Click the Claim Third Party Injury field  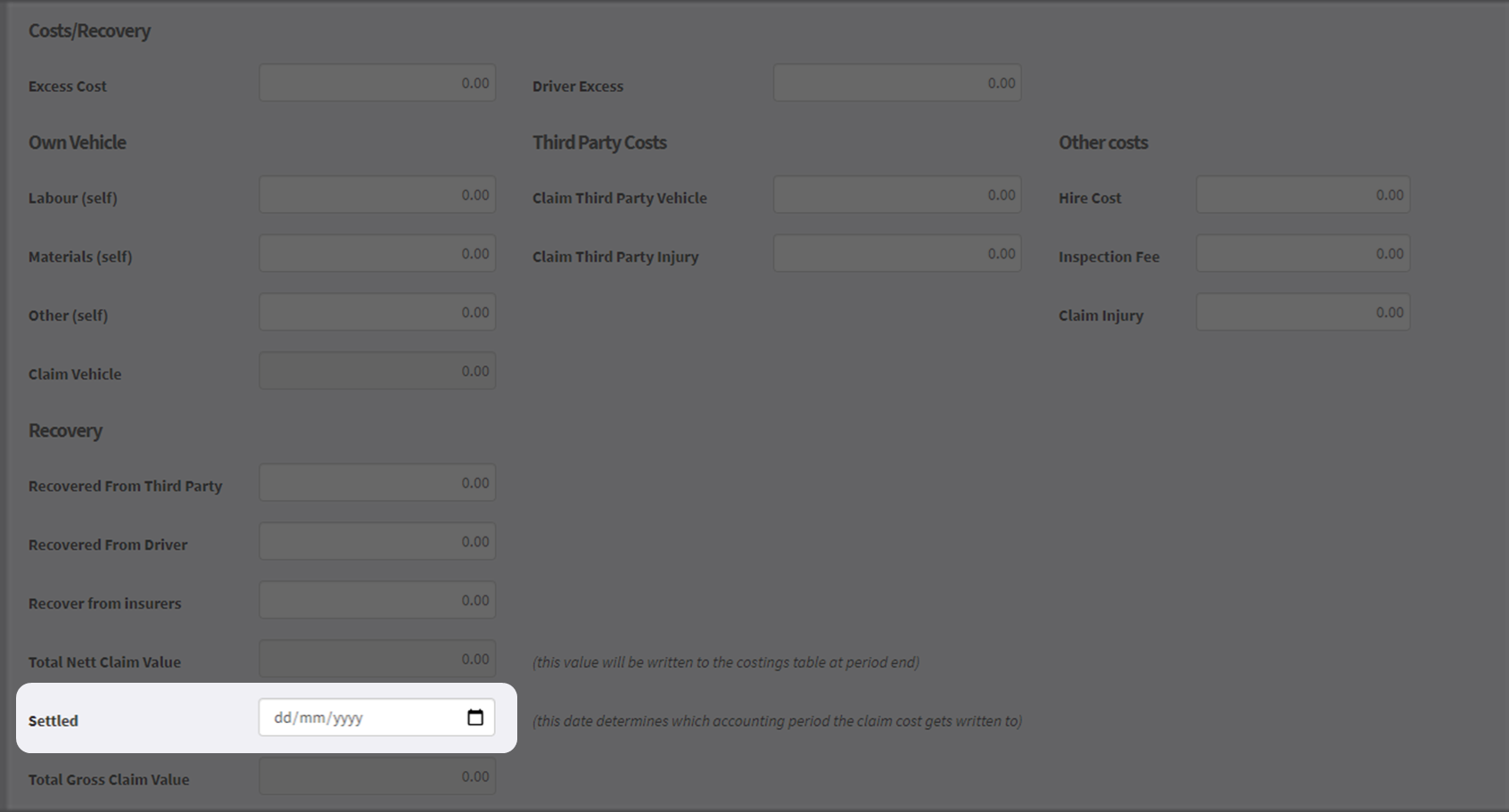[x=897, y=253]
